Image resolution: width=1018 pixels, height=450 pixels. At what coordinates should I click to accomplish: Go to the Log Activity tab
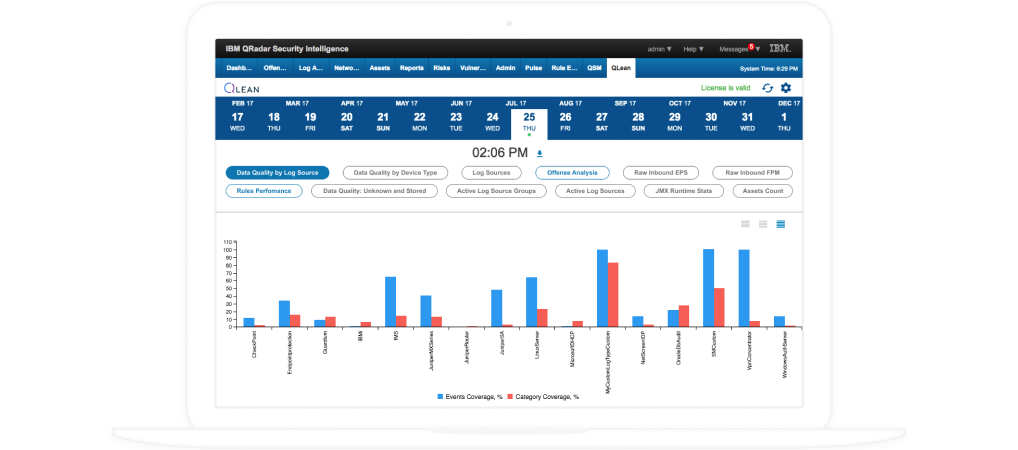[x=311, y=68]
